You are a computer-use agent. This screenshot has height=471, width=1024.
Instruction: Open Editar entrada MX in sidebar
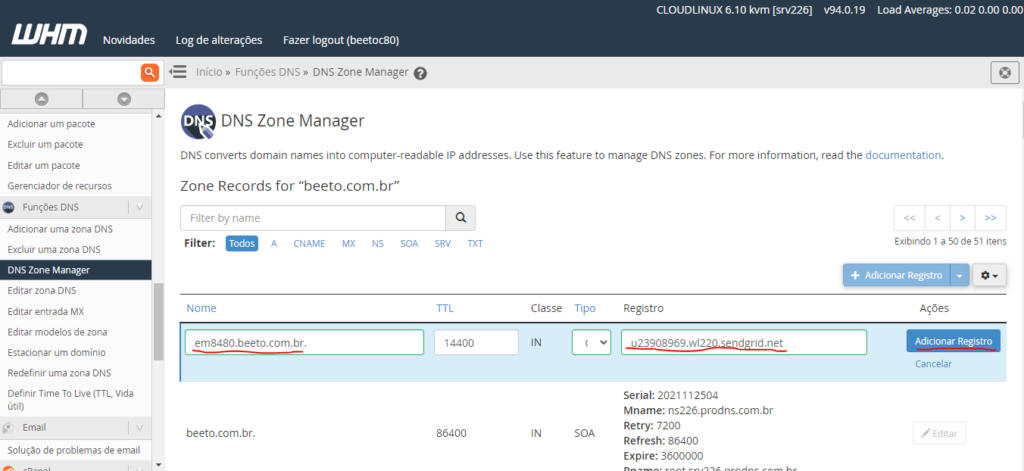pos(46,312)
